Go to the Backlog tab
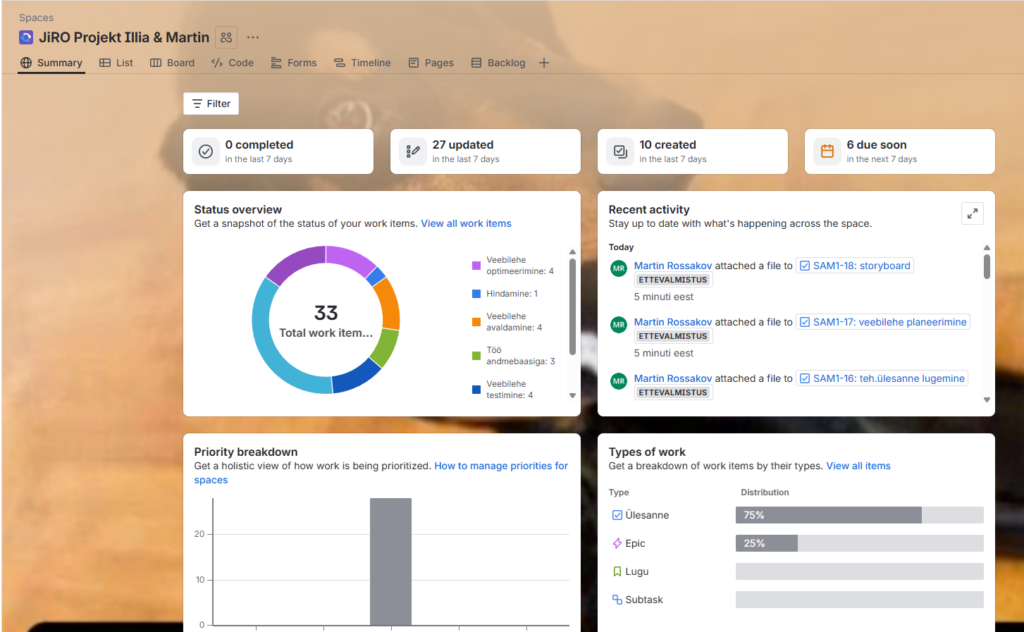This screenshot has width=1024, height=632. tap(498, 63)
